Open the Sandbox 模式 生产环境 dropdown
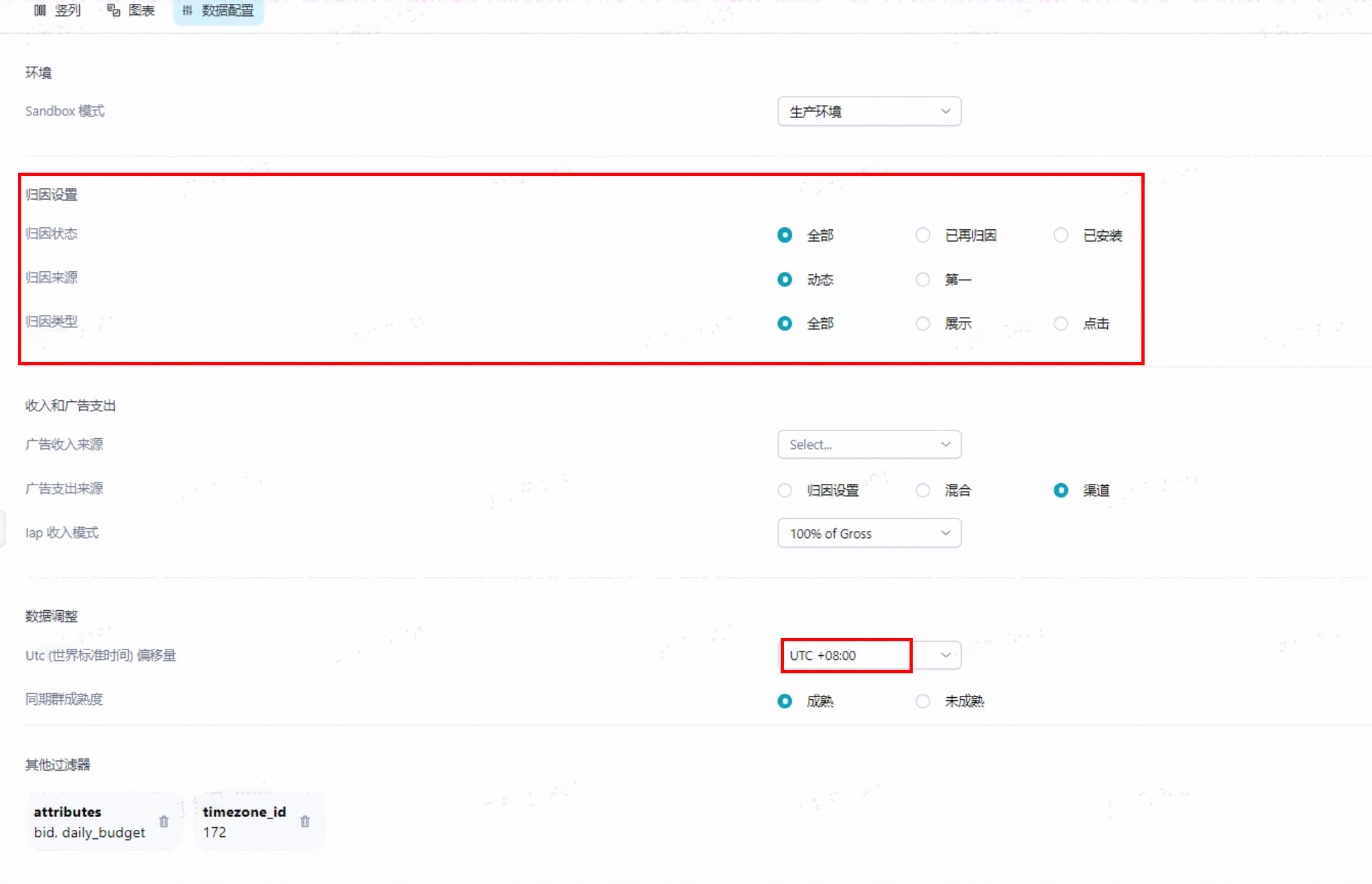Screen dimensions: 1372x884 point(869,111)
